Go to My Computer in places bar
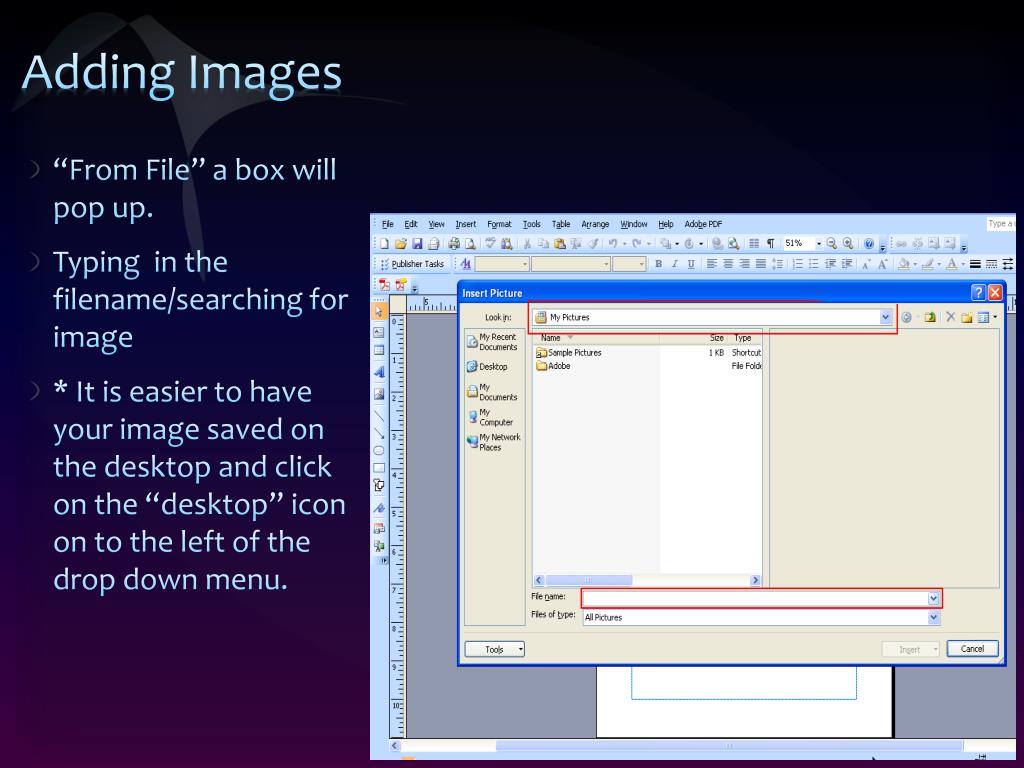Screen dimensions: 1024x768 click(491, 417)
